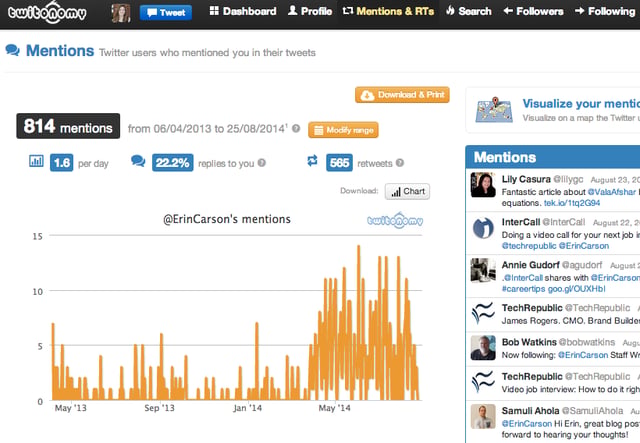Click TechRepublic avatar on James Rogers tweet

click(483, 314)
